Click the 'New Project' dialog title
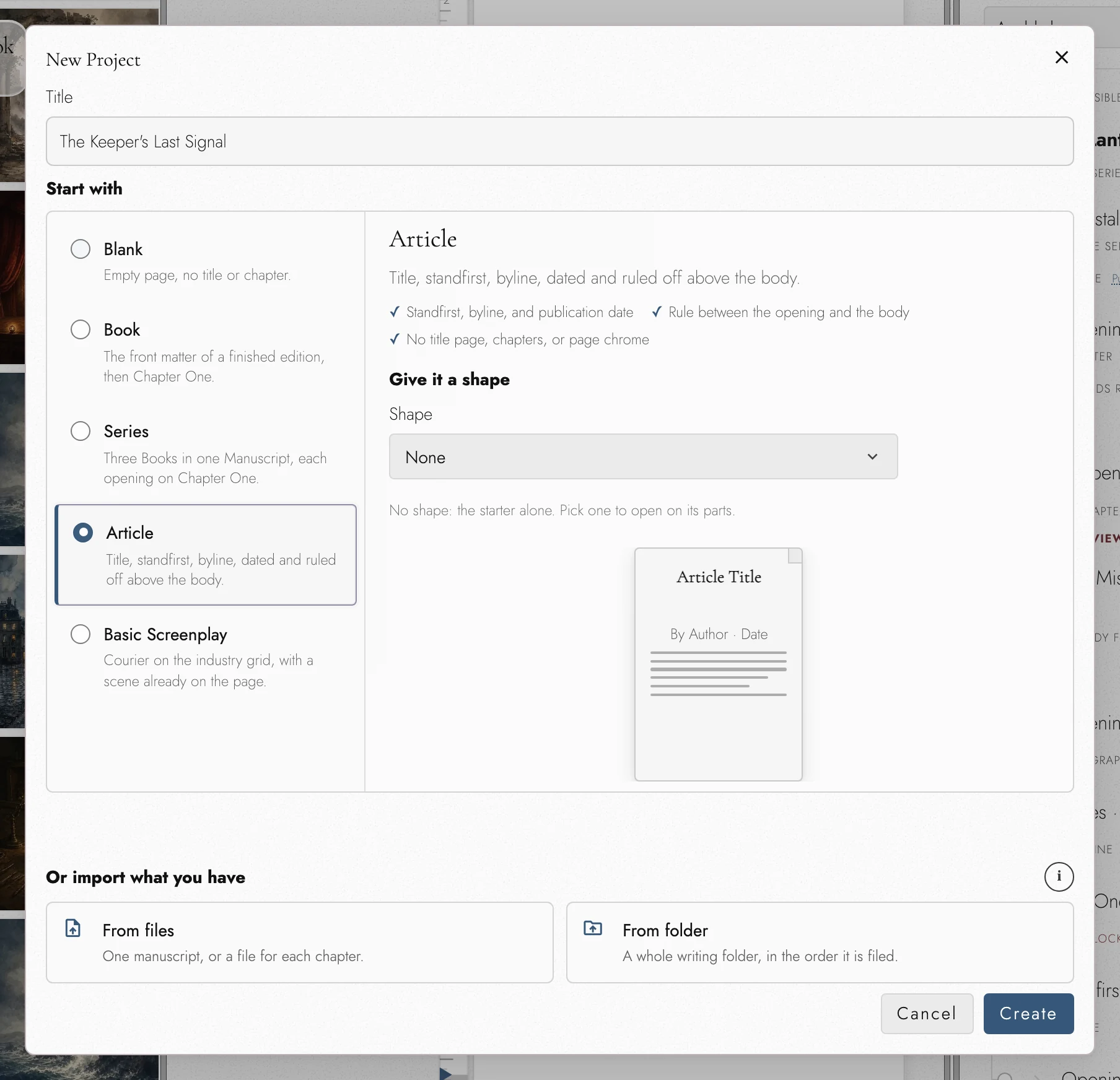 point(94,60)
